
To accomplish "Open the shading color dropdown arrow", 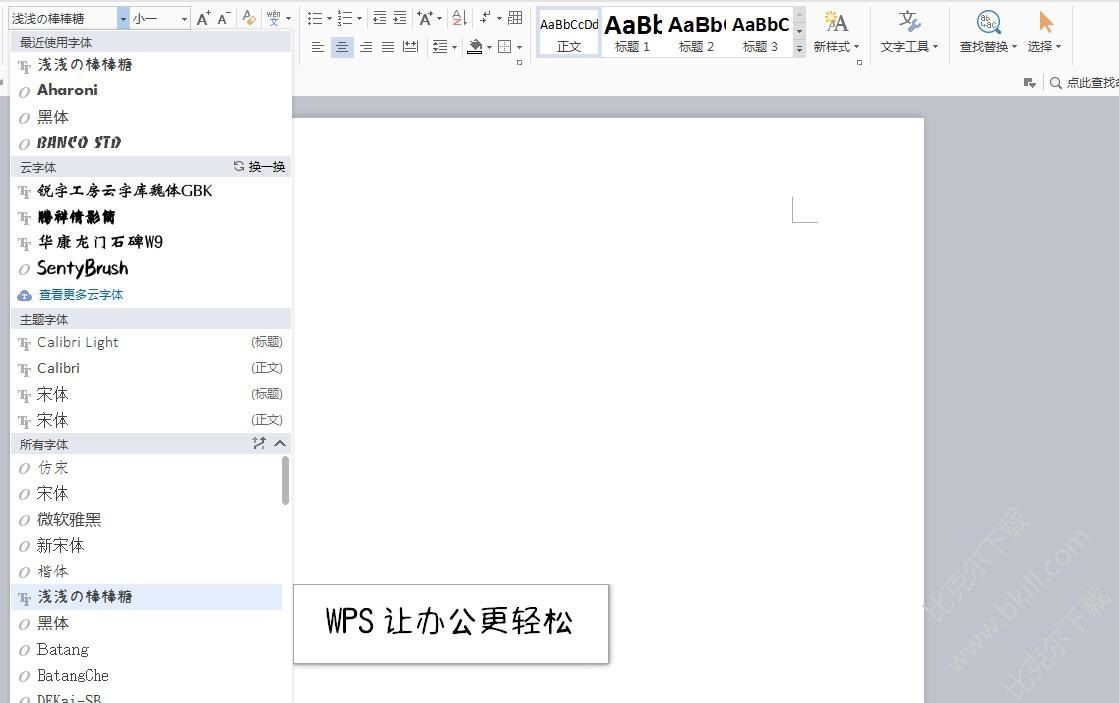I will click(x=489, y=48).
